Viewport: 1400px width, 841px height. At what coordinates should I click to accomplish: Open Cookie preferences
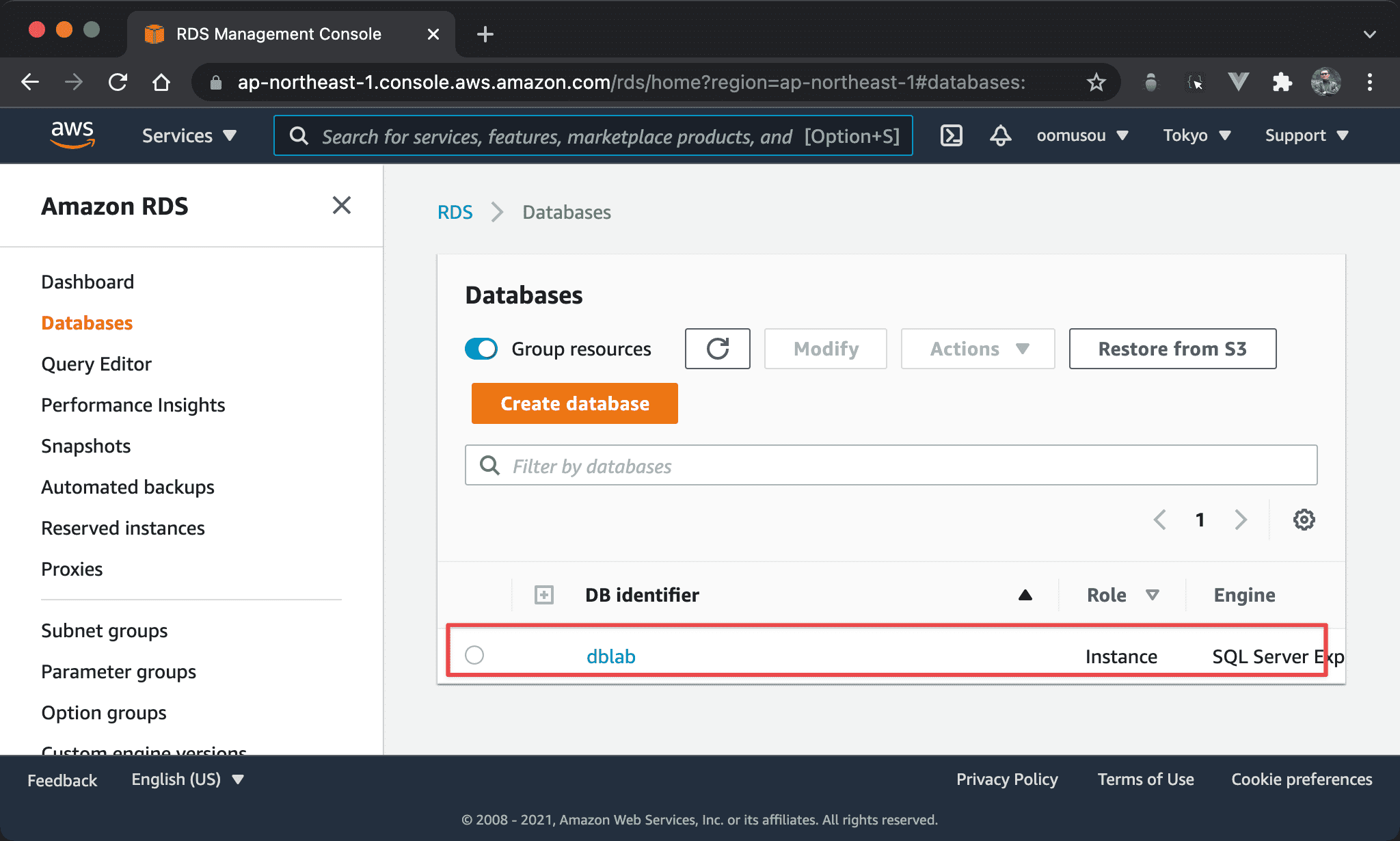pos(1302,779)
